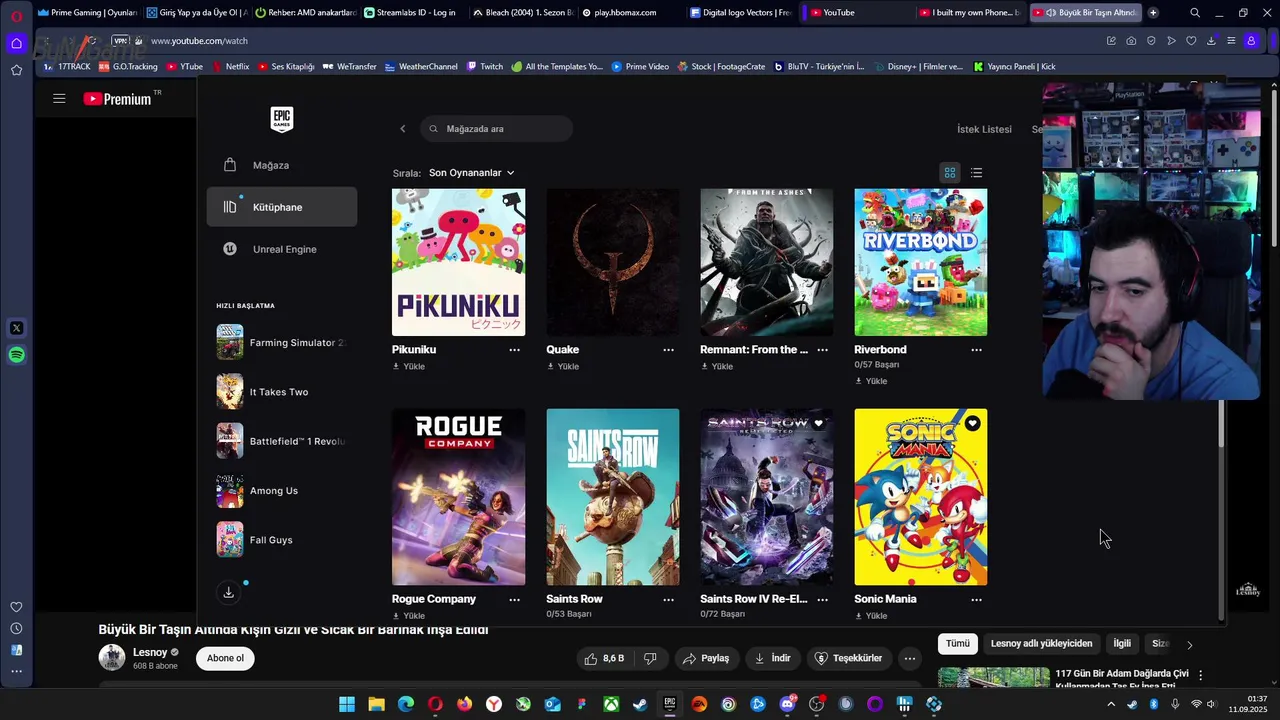Open history clock icon in Opera sidebar
Viewport: 1280px width, 720px height.
(16, 628)
